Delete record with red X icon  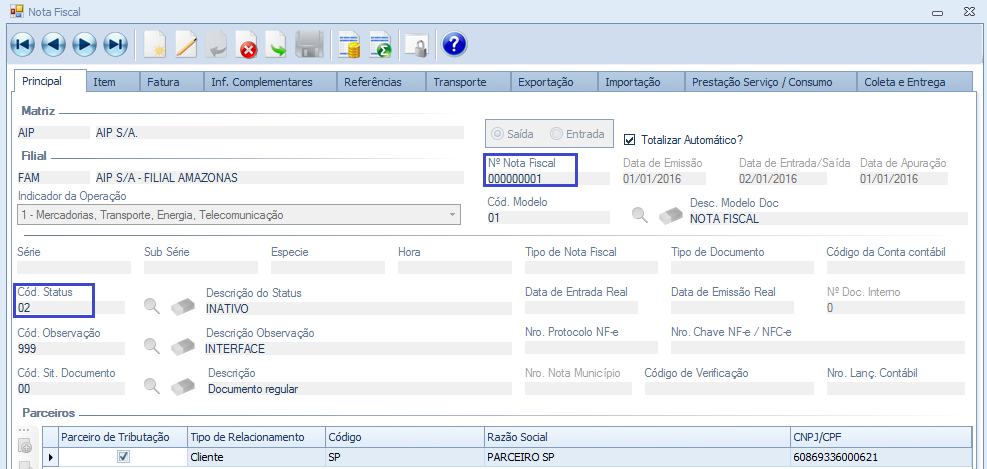click(x=247, y=44)
